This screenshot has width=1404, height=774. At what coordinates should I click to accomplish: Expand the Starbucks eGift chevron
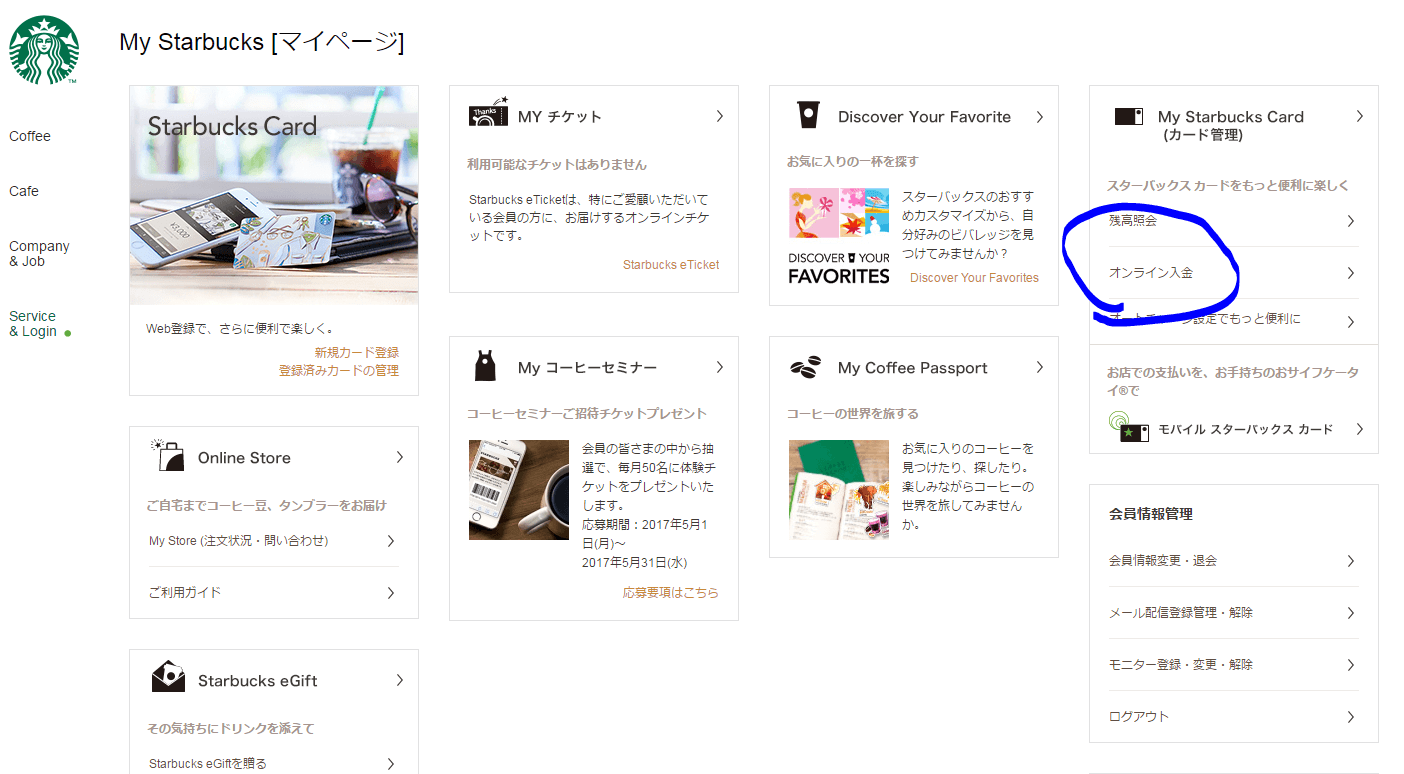[x=399, y=681]
